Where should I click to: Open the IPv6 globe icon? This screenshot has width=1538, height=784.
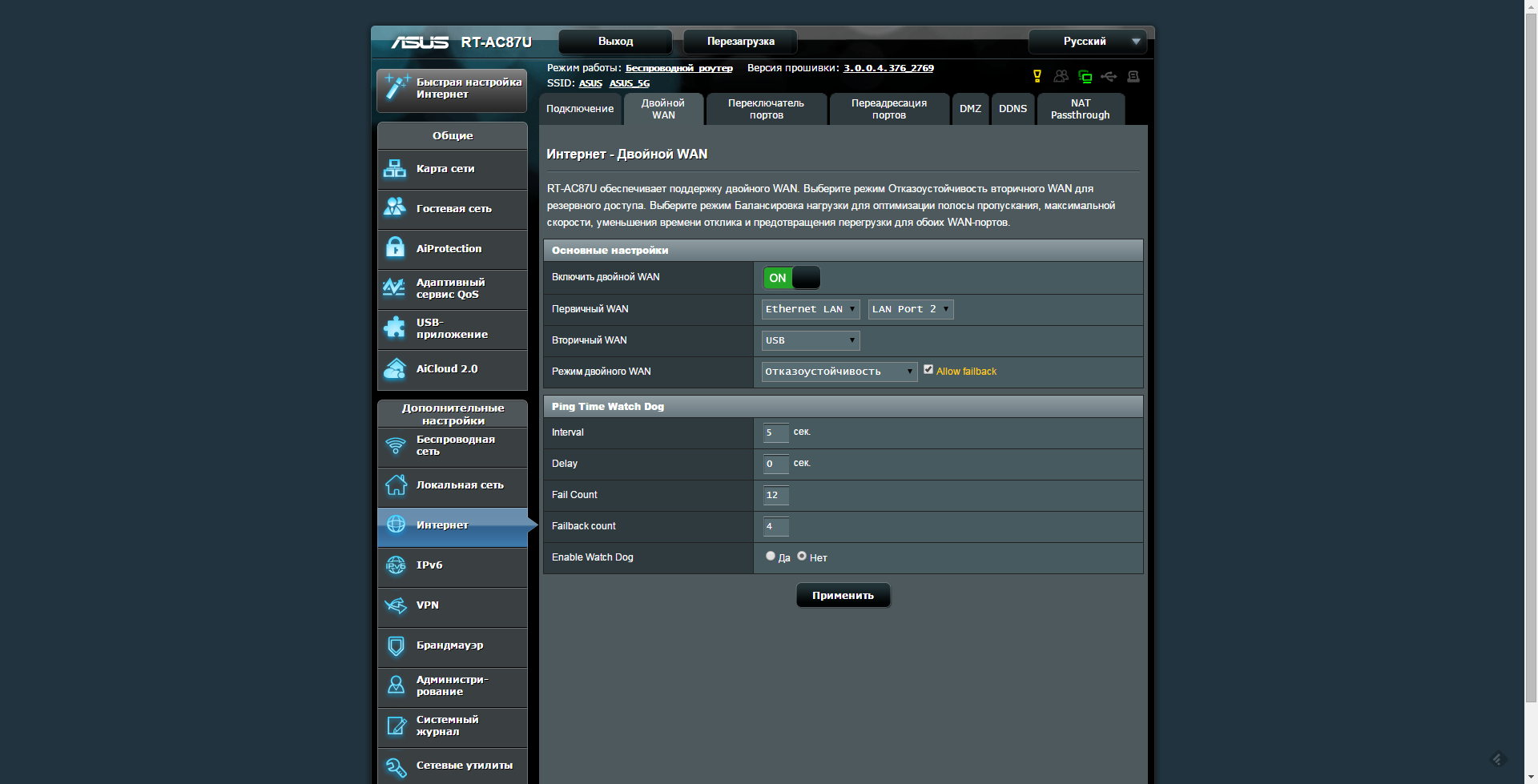[x=396, y=565]
